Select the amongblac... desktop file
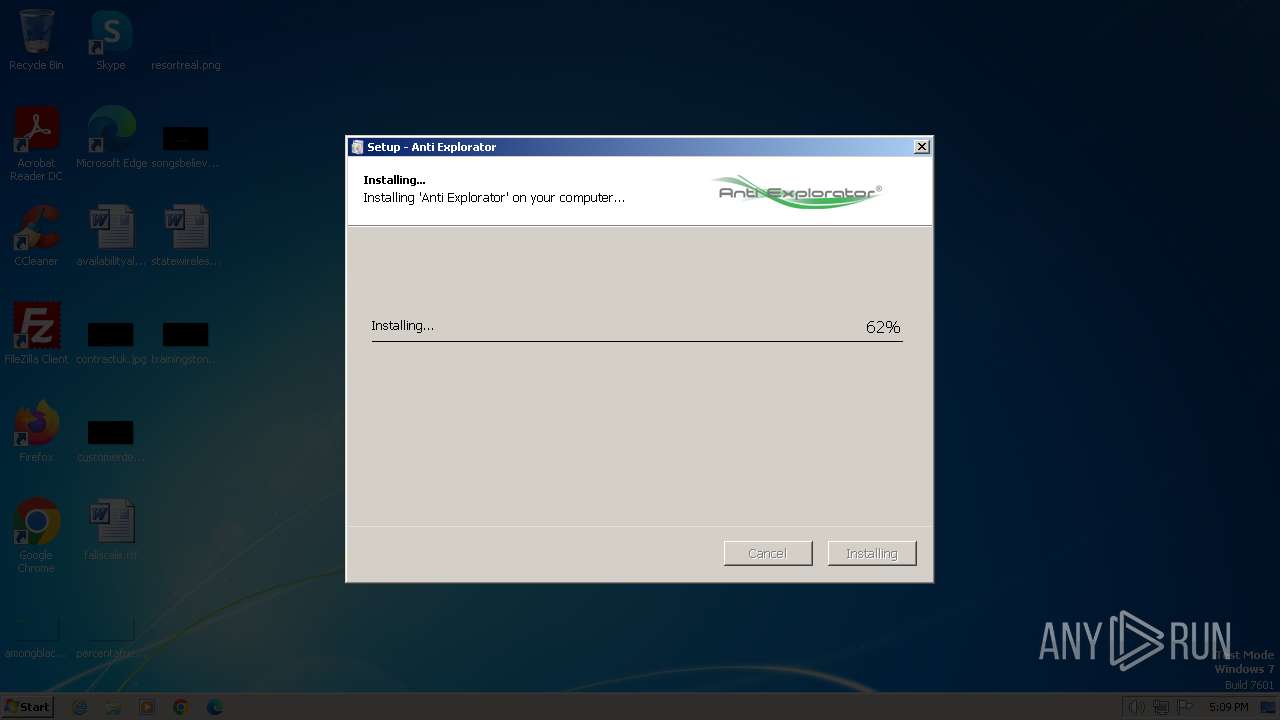 coord(36,637)
